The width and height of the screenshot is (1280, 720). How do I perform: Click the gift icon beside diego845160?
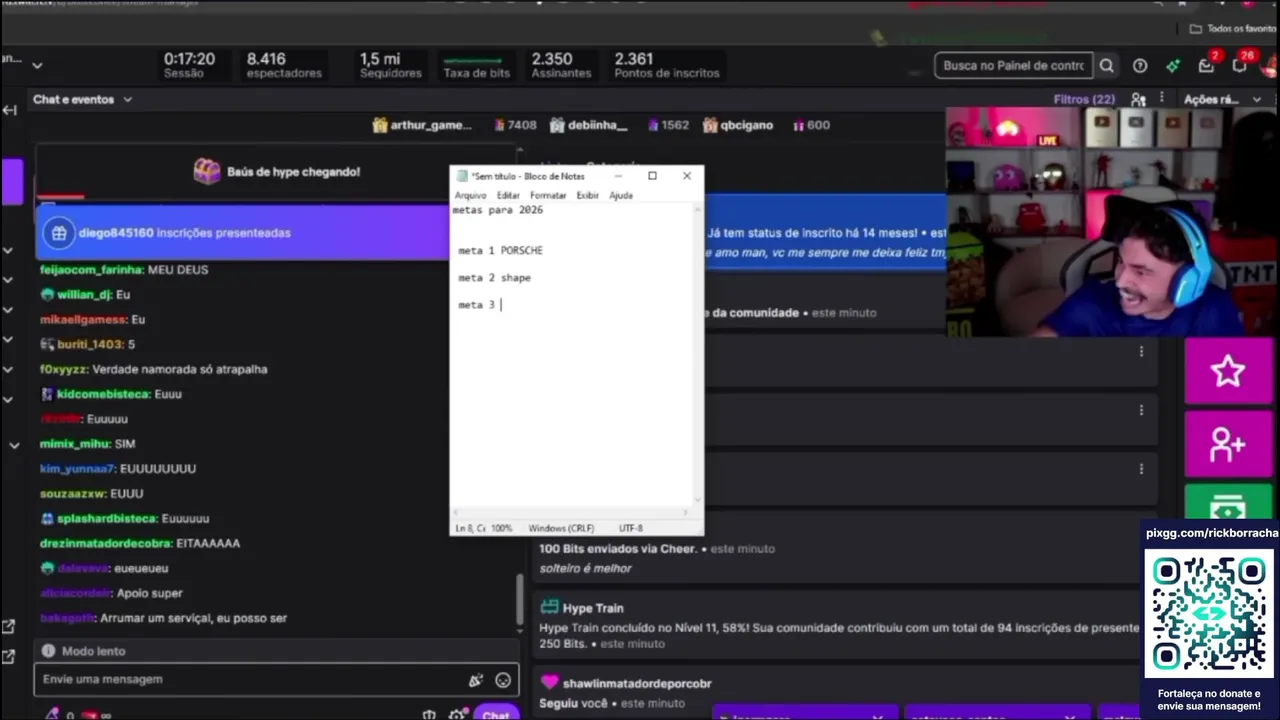pyautogui.click(x=59, y=233)
